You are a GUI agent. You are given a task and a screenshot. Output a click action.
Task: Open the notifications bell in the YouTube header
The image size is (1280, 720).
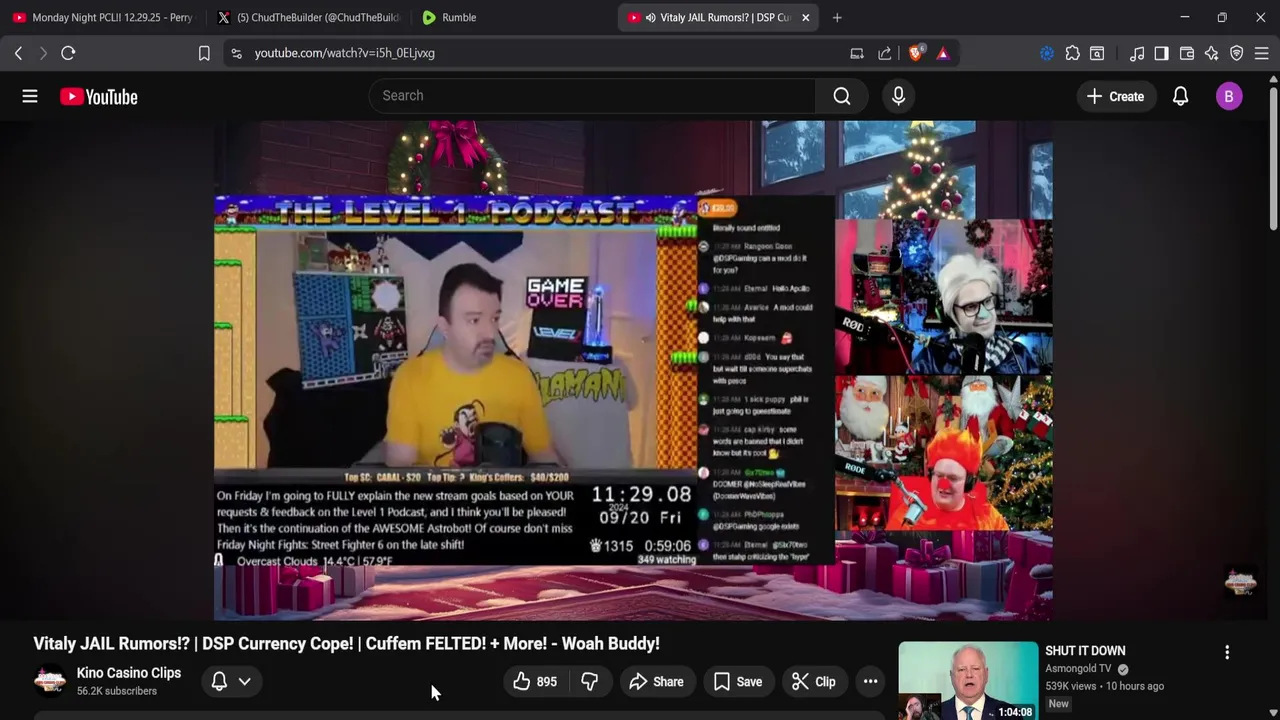point(1180,96)
